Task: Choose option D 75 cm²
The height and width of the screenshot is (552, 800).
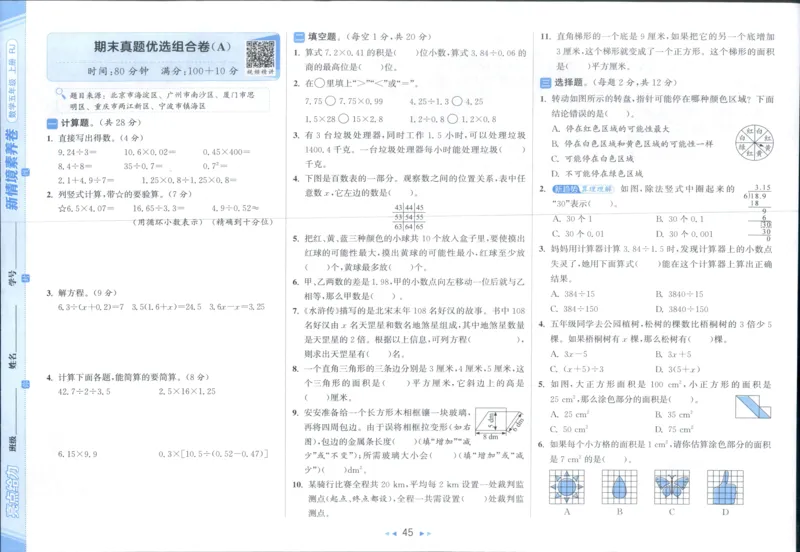Action: [674, 429]
